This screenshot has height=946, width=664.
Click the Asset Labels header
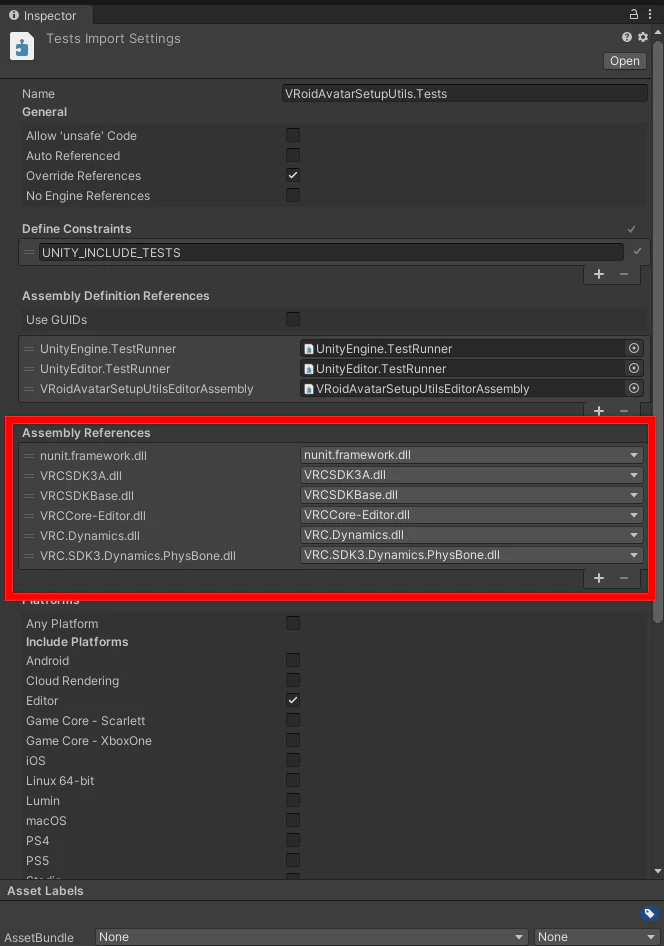click(45, 890)
